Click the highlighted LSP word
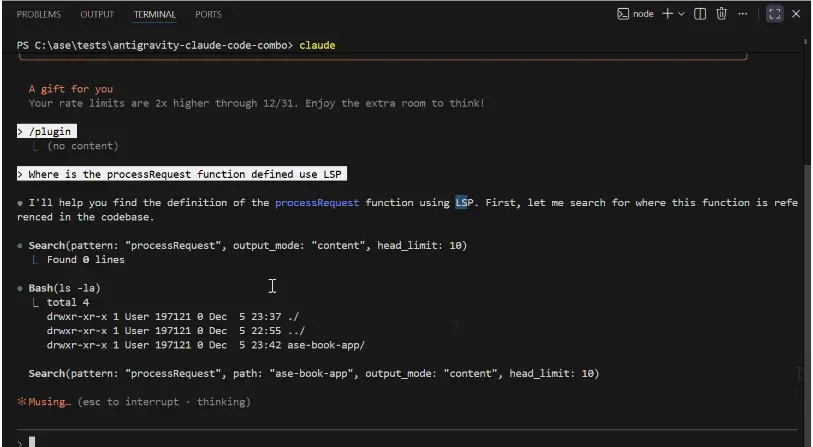 click(x=464, y=202)
